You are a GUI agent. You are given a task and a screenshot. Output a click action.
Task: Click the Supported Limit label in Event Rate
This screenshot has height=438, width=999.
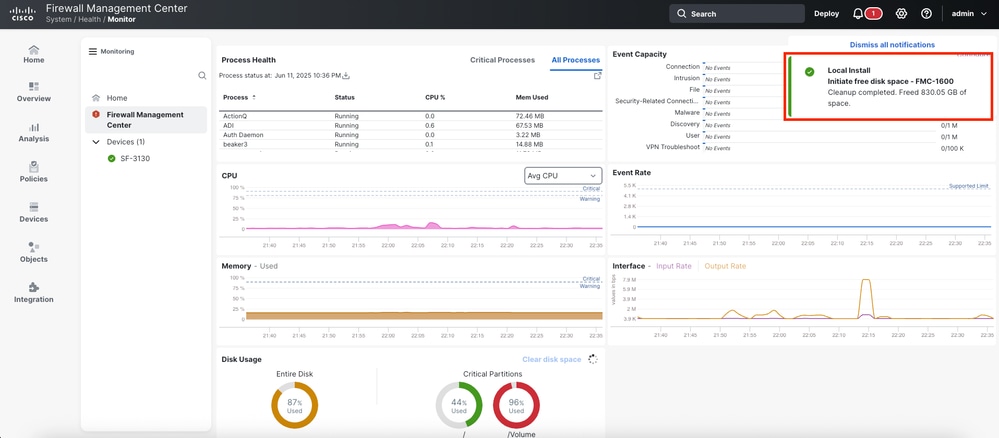point(968,186)
